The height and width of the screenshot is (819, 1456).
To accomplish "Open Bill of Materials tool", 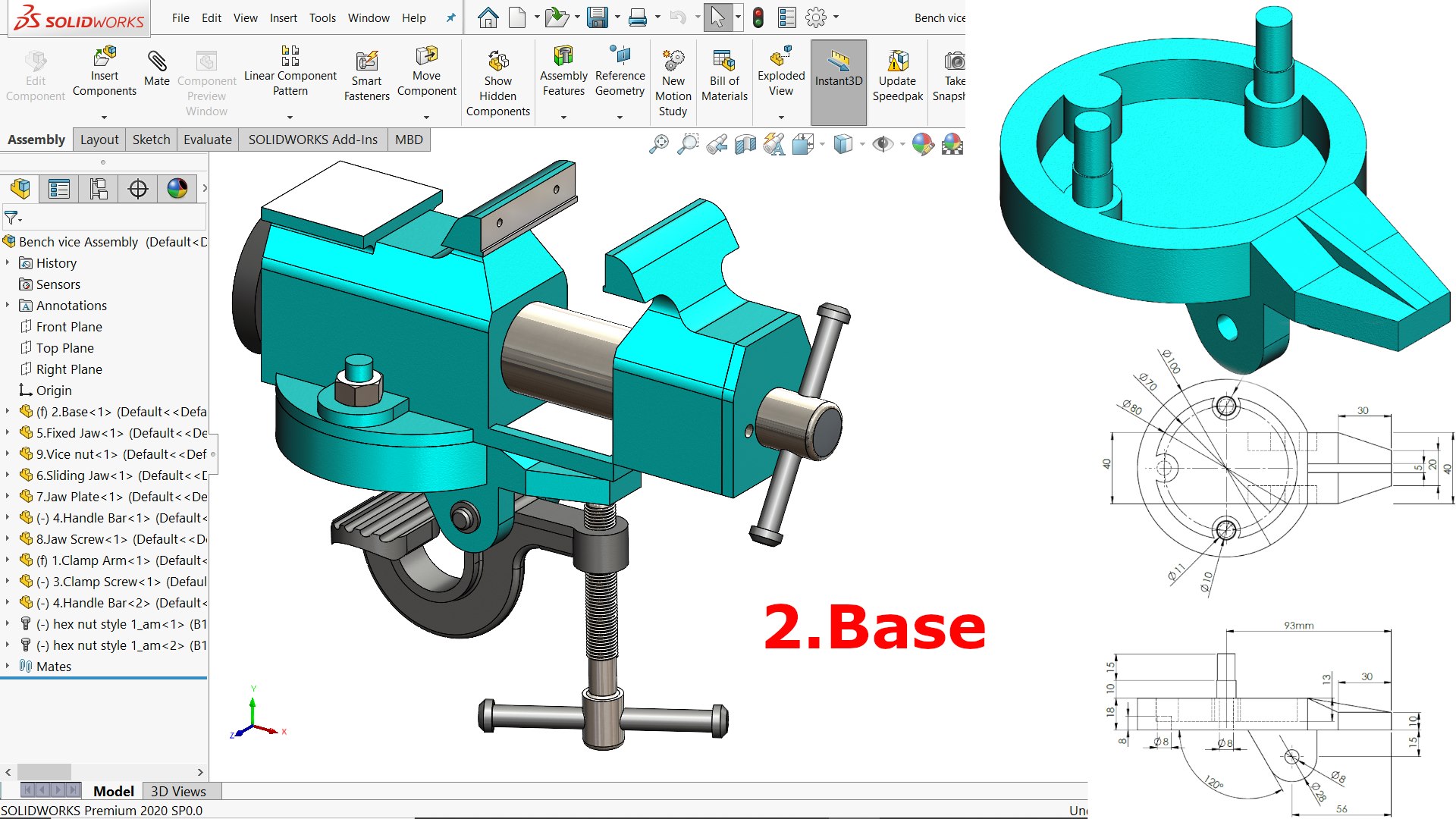I will [x=723, y=61].
